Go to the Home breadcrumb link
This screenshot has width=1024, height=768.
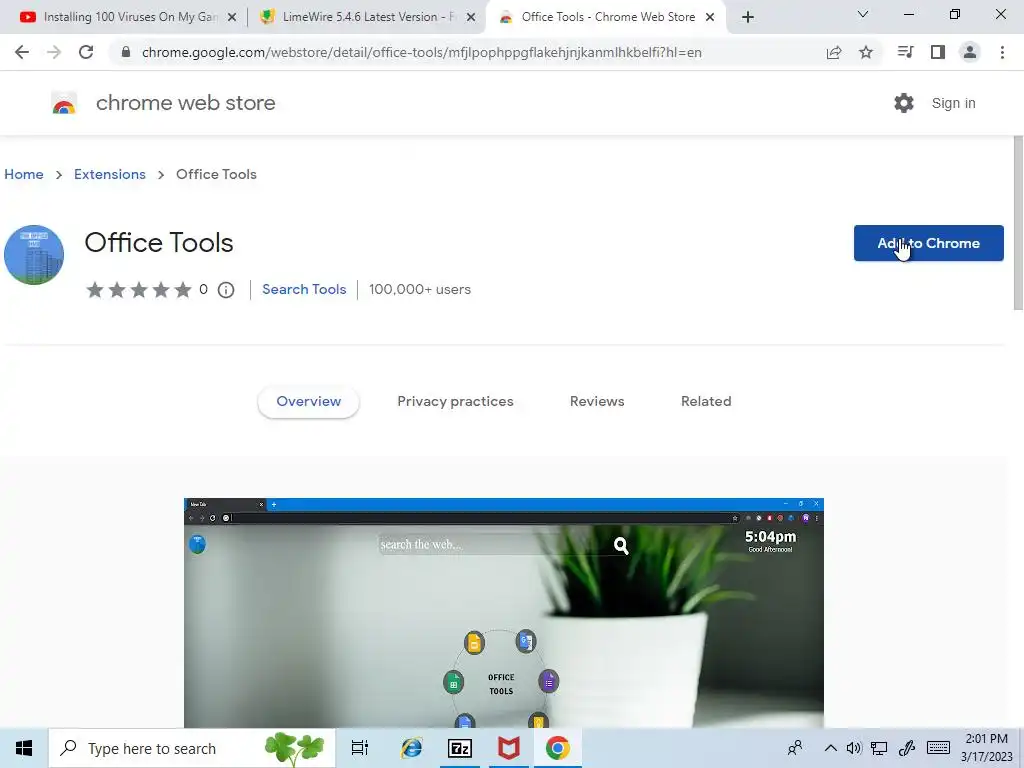coord(24,174)
